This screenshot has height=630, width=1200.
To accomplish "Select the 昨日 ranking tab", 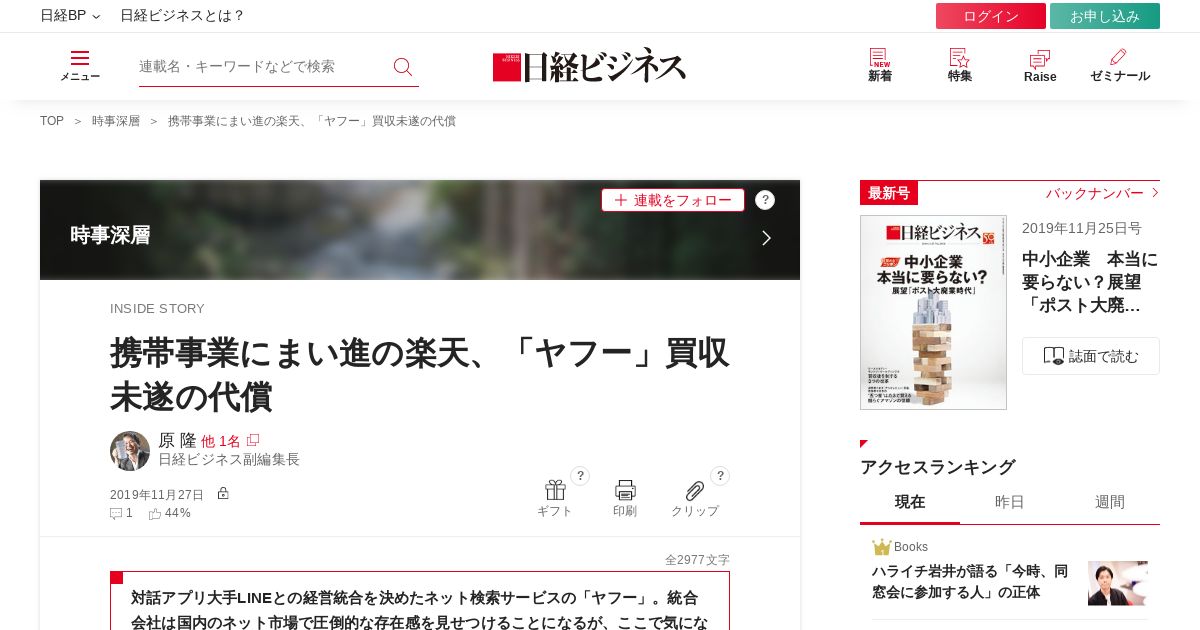I will click(x=1010, y=502).
